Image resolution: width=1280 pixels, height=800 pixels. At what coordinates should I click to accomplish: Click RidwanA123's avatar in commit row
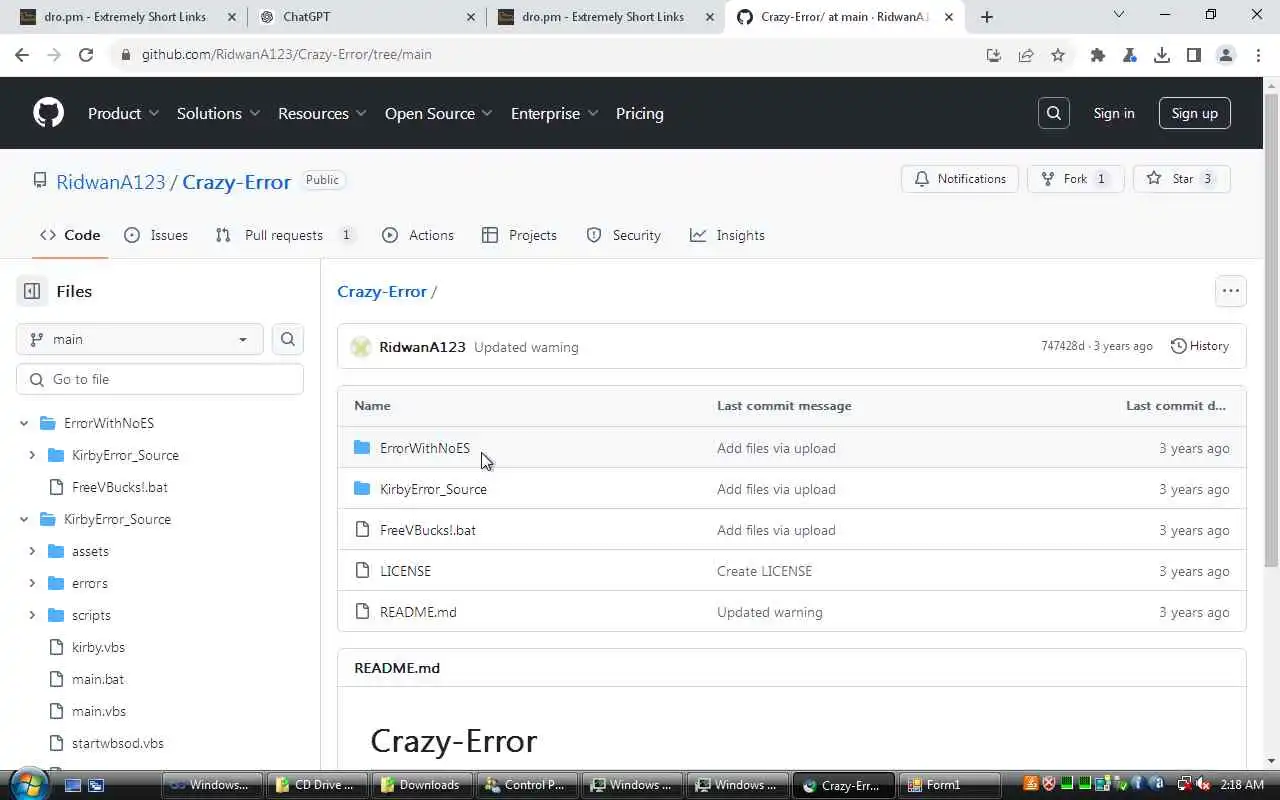(x=361, y=347)
